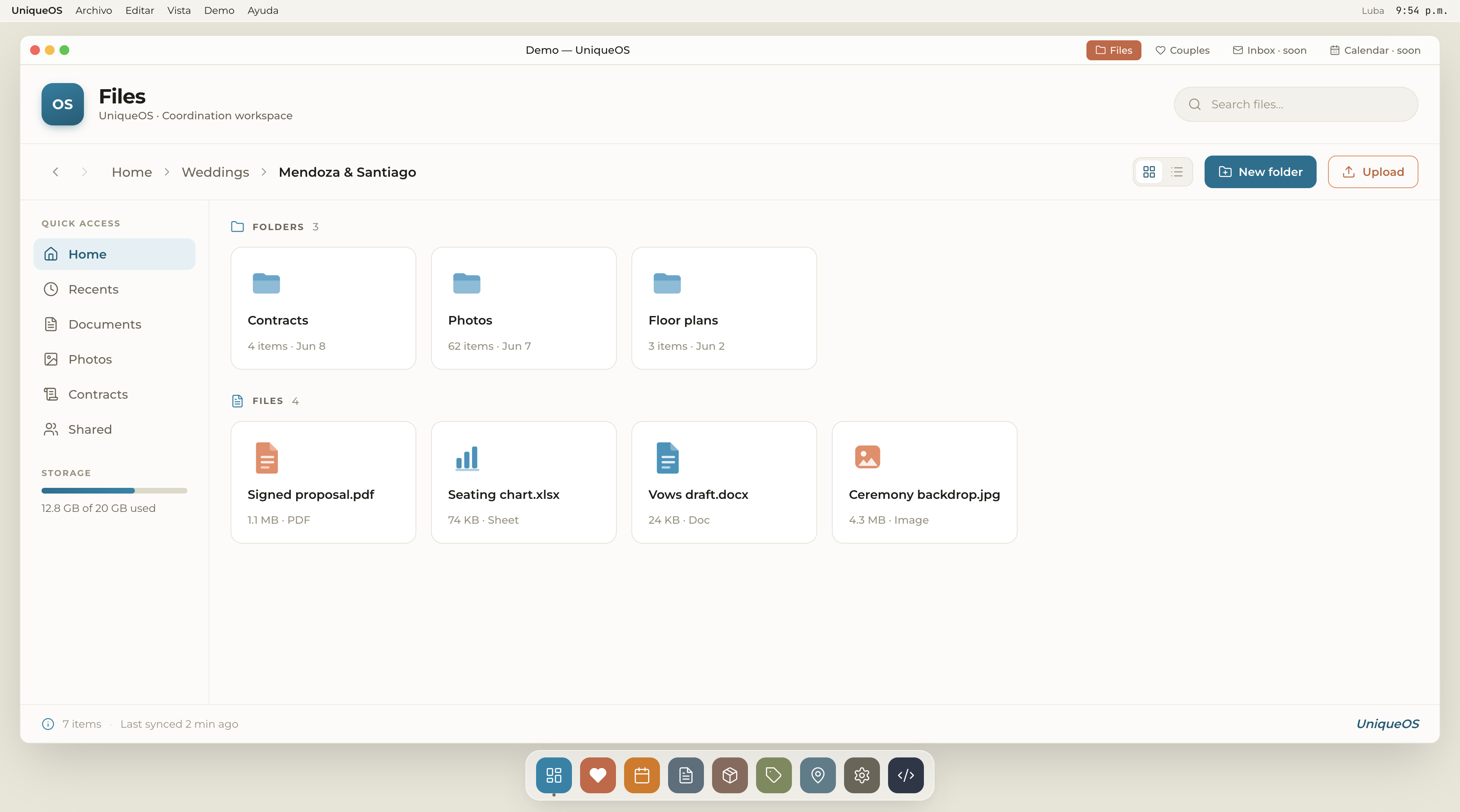The height and width of the screenshot is (812, 1460).
Task: Select the Inbox · soon tab
Action: pos(1270,50)
